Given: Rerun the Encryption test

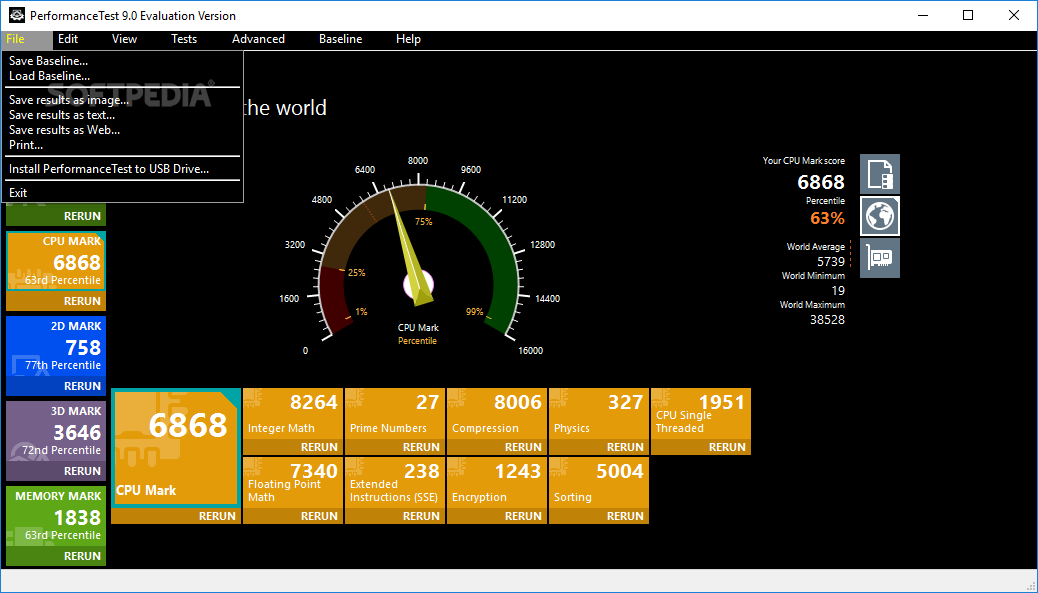Looking at the screenshot, I should pos(523,516).
